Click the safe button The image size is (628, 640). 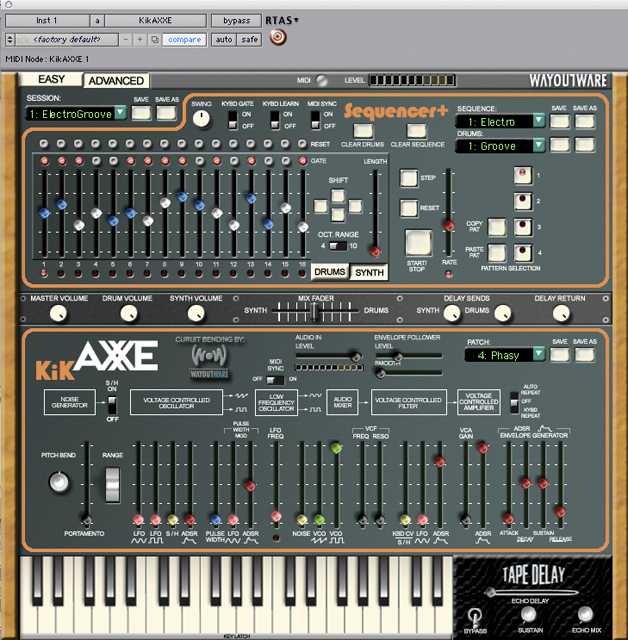(249, 40)
